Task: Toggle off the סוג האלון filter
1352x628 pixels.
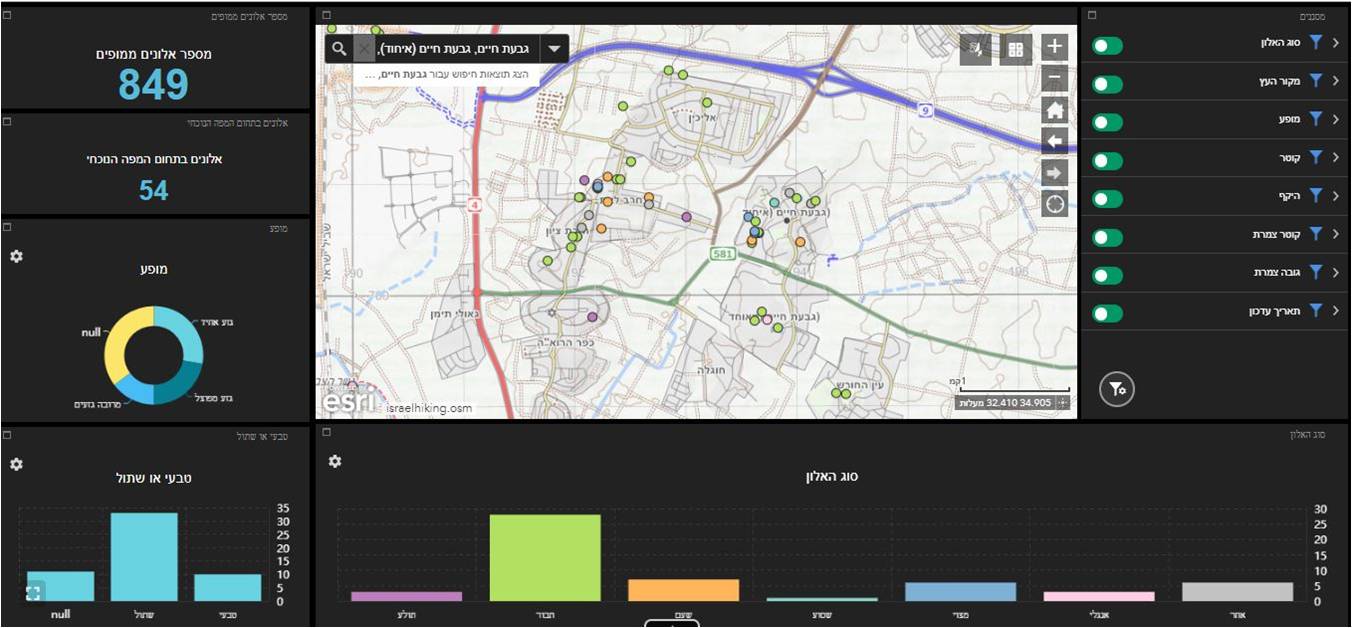Action: click(x=1107, y=46)
